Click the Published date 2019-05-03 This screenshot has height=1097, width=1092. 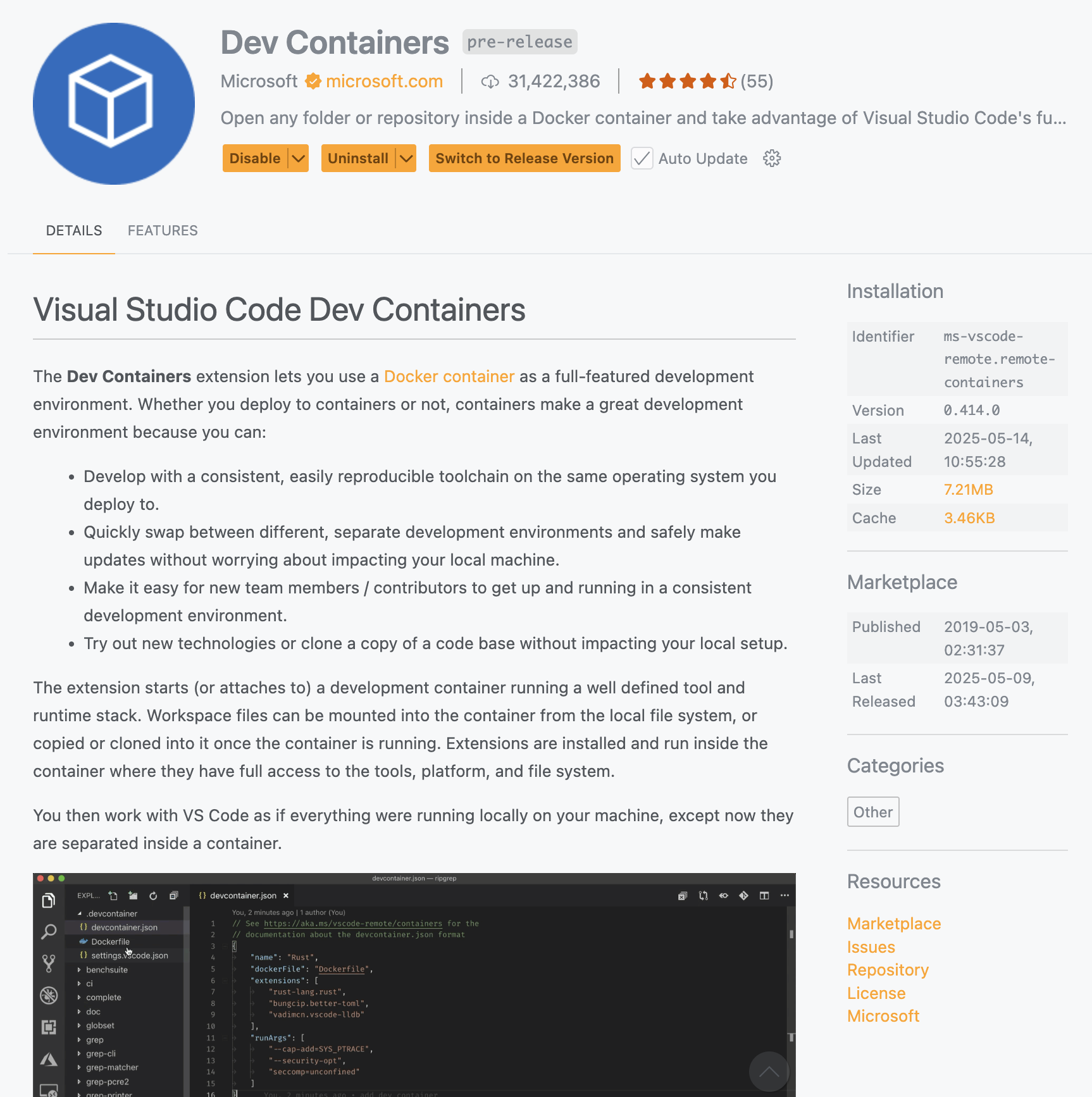(x=988, y=638)
